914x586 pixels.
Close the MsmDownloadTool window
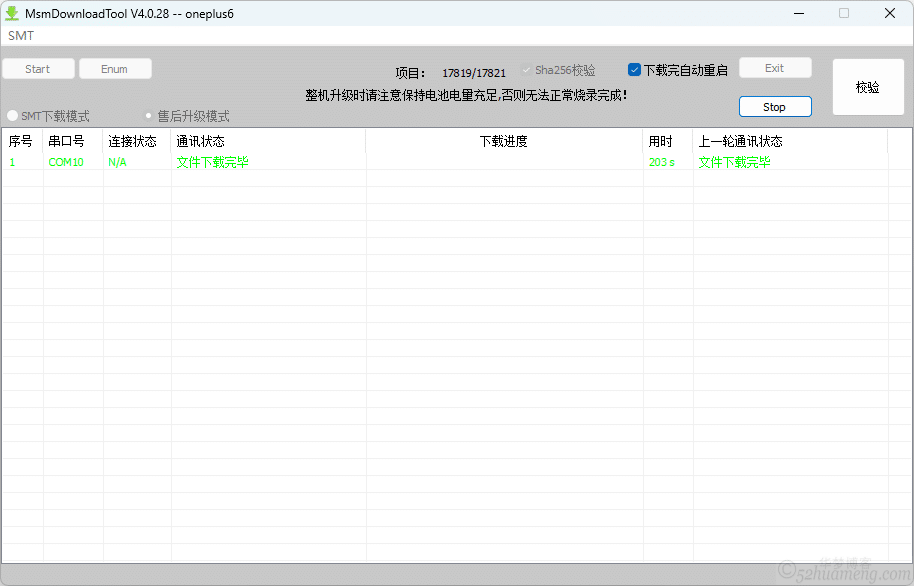(890, 13)
